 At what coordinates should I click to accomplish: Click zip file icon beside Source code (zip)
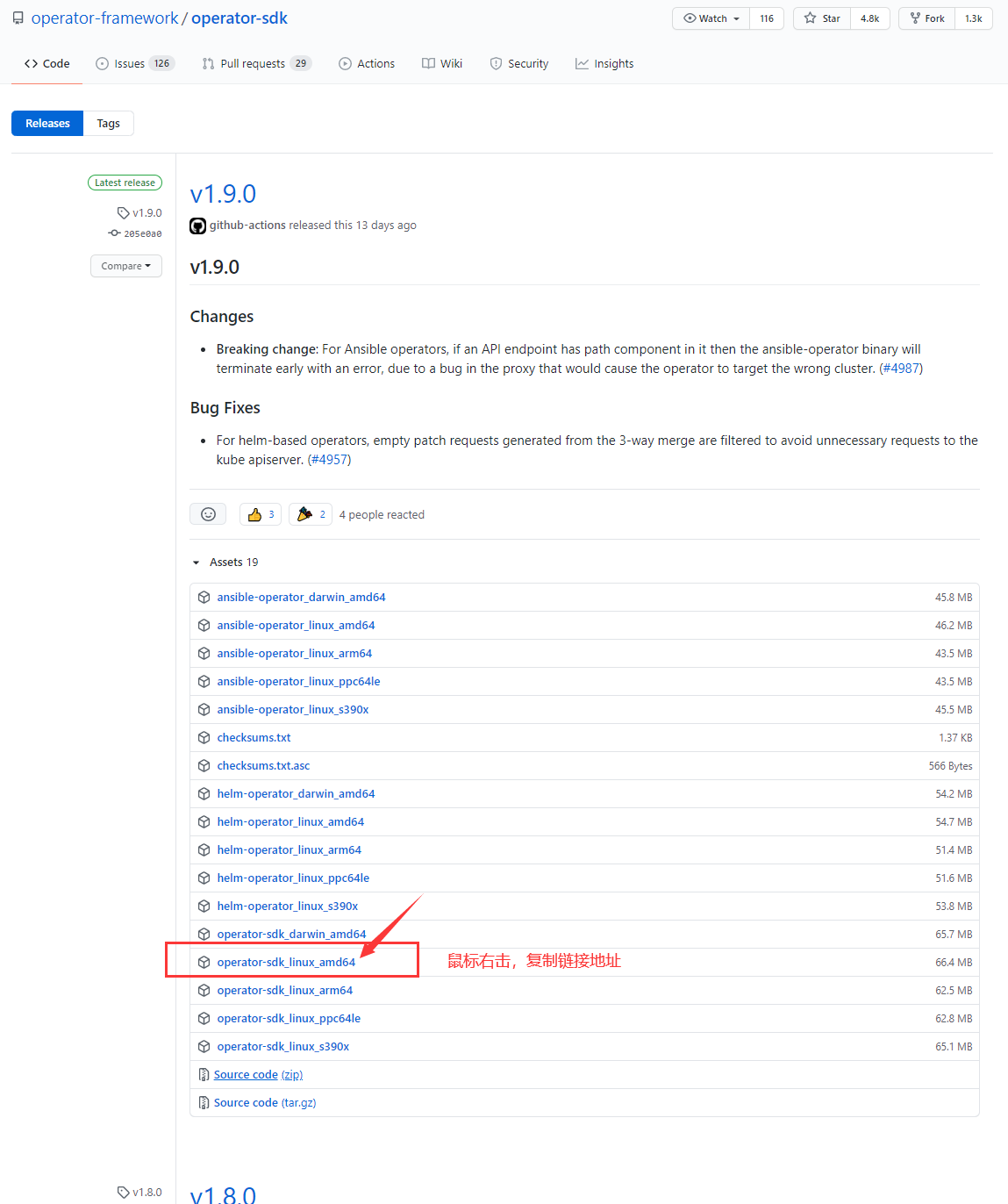(x=204, y=1074)
